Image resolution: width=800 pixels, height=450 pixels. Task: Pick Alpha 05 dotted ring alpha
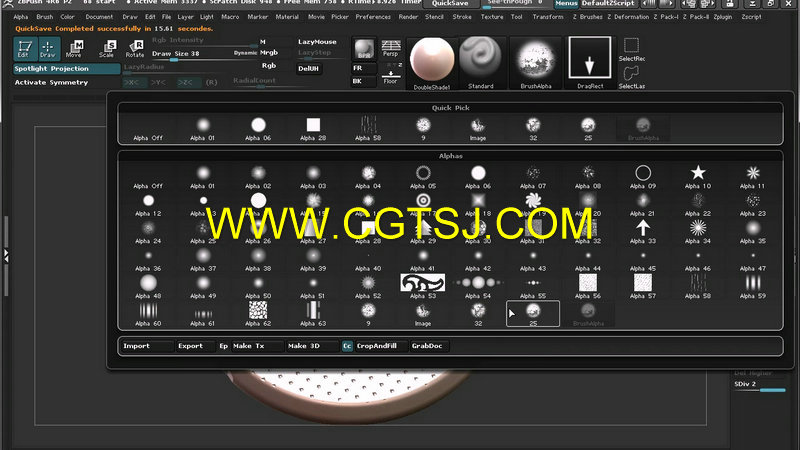tap(423, 177)
